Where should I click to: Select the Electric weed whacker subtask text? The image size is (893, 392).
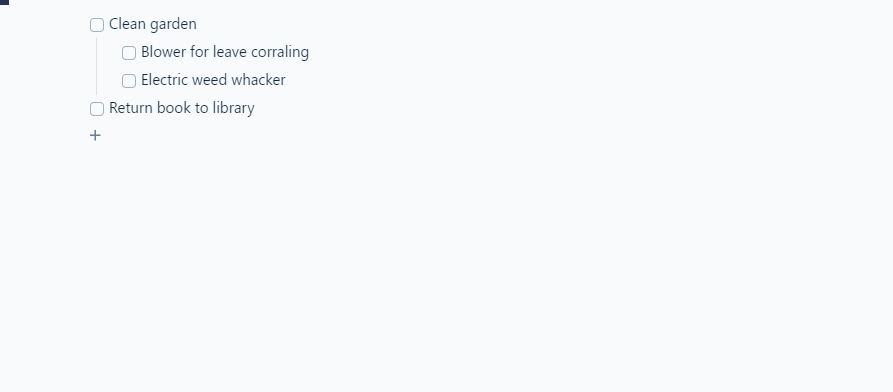click(213, 80)
